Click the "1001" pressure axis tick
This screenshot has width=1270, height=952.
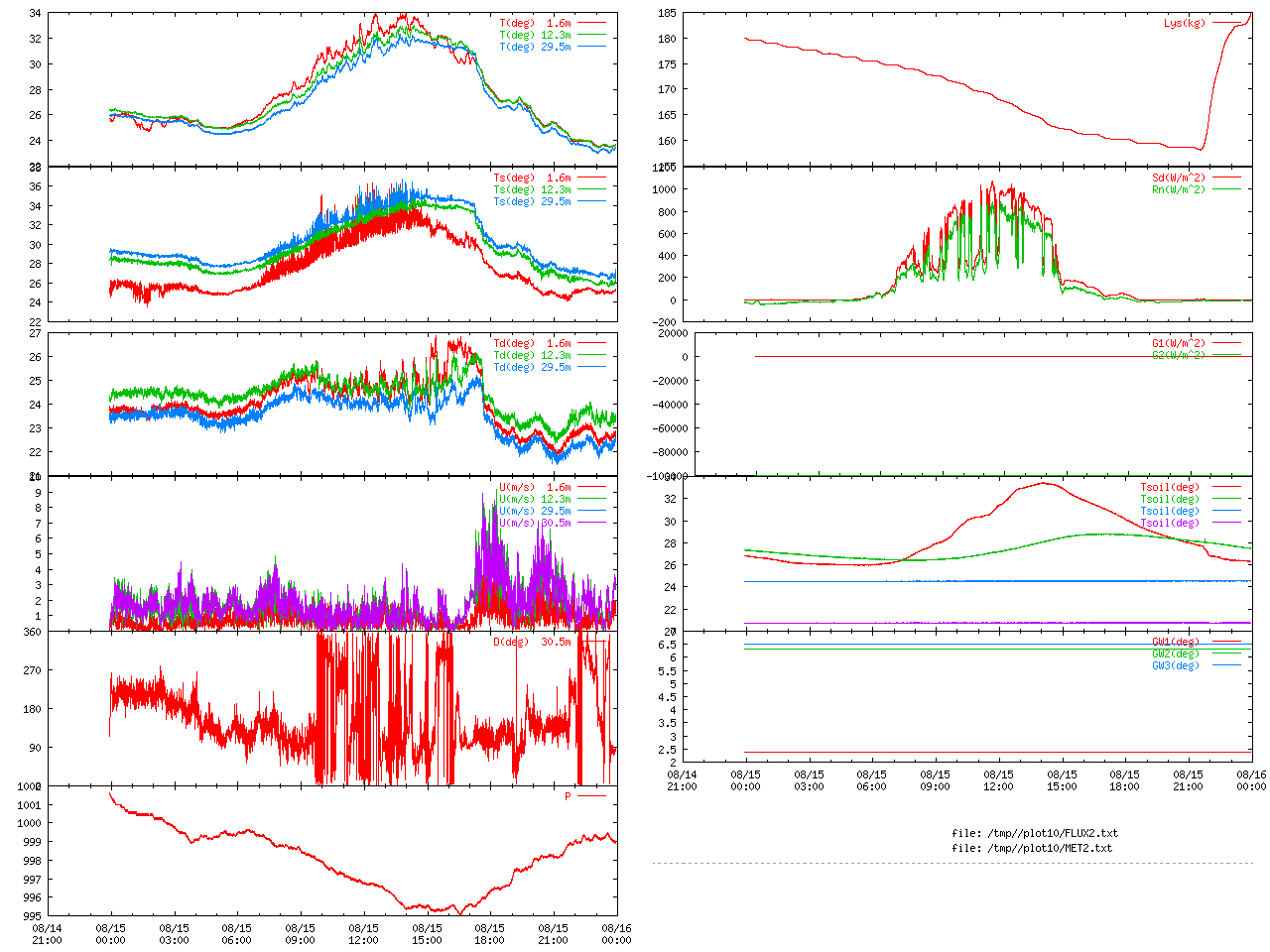point(29,804)
